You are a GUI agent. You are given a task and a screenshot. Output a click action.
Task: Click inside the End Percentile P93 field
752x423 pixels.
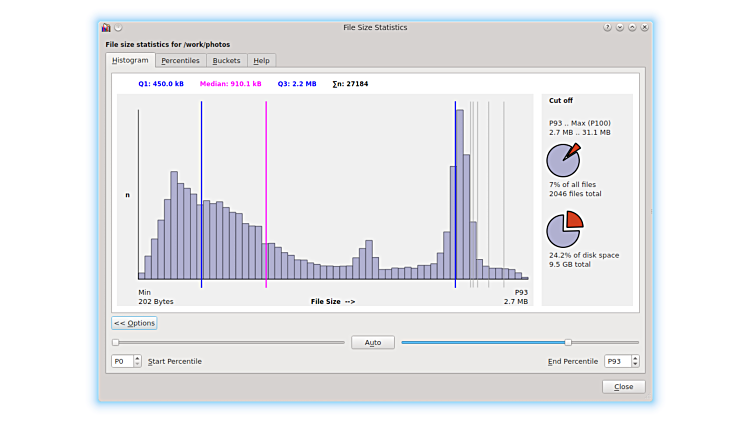615,361
